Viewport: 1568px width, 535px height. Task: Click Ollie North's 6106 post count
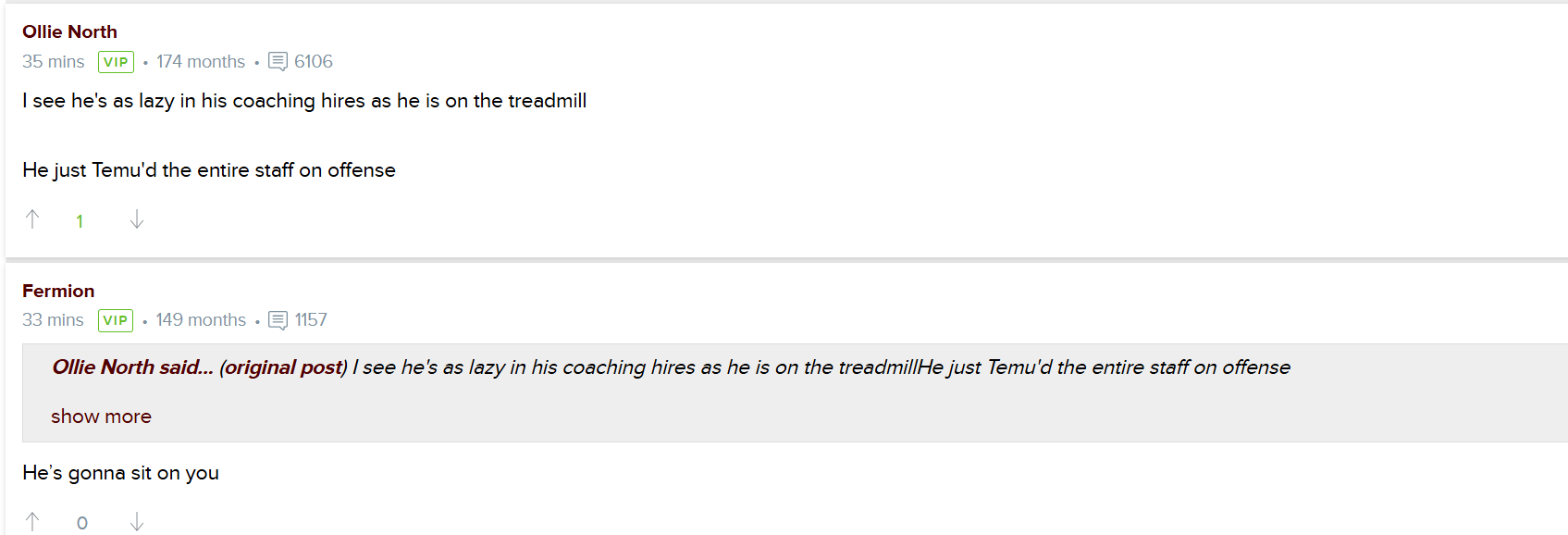pyautogui.click(x=314, y=62)
